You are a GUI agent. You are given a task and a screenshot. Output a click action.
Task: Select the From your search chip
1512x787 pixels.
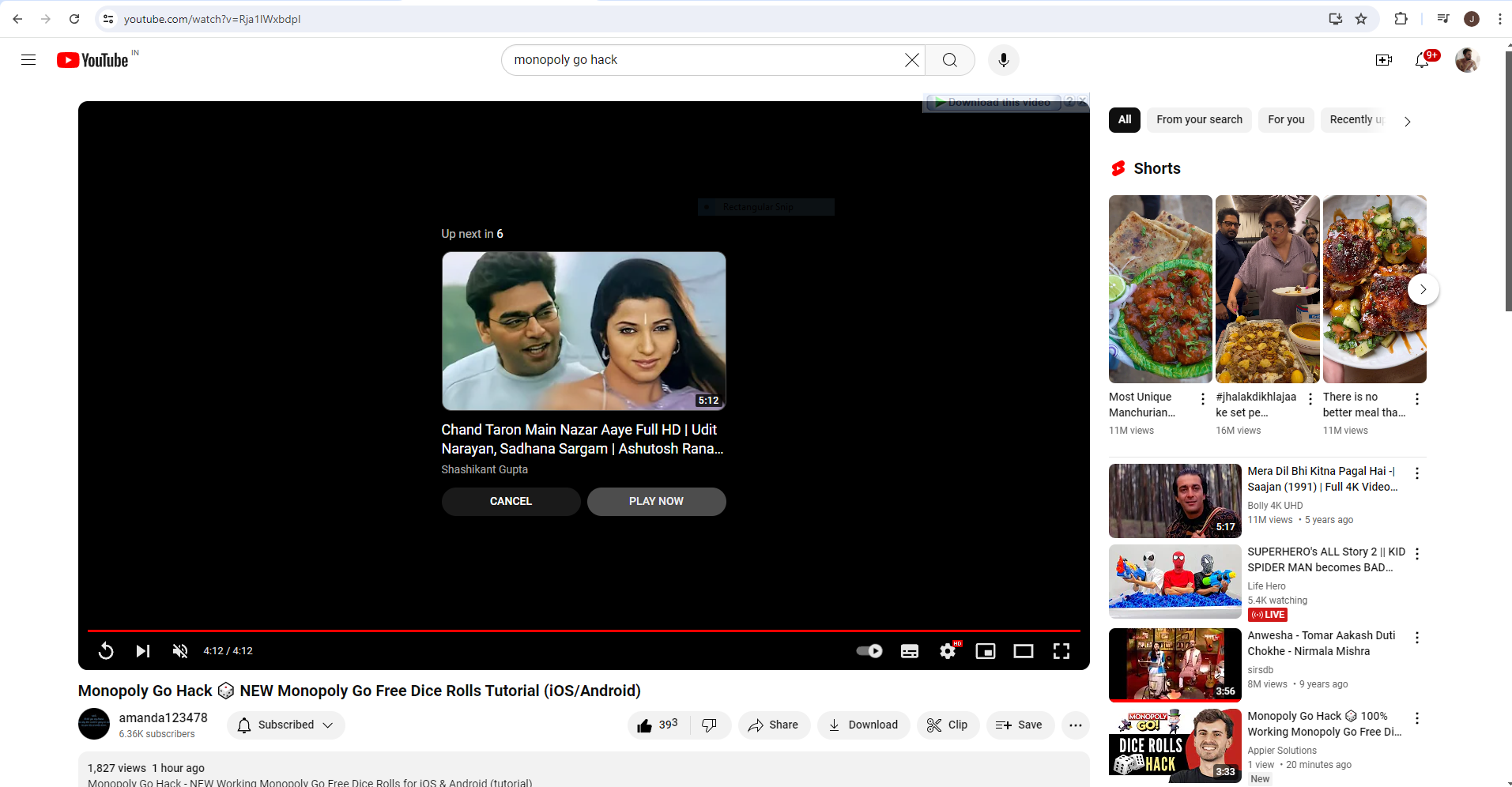(x=1199, y=120)
